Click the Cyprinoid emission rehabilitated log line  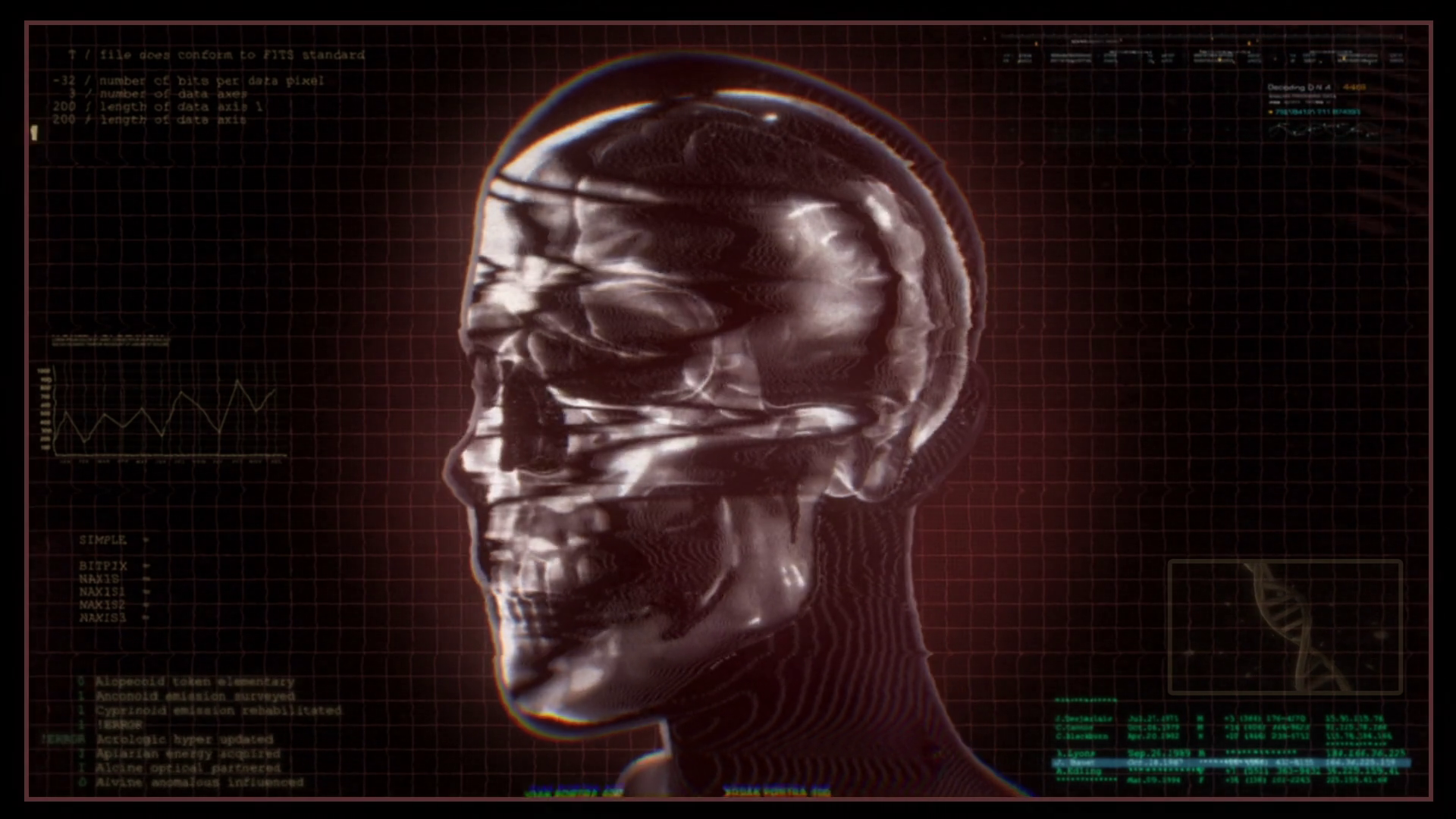pyautogui.click(x=218, y=711)
